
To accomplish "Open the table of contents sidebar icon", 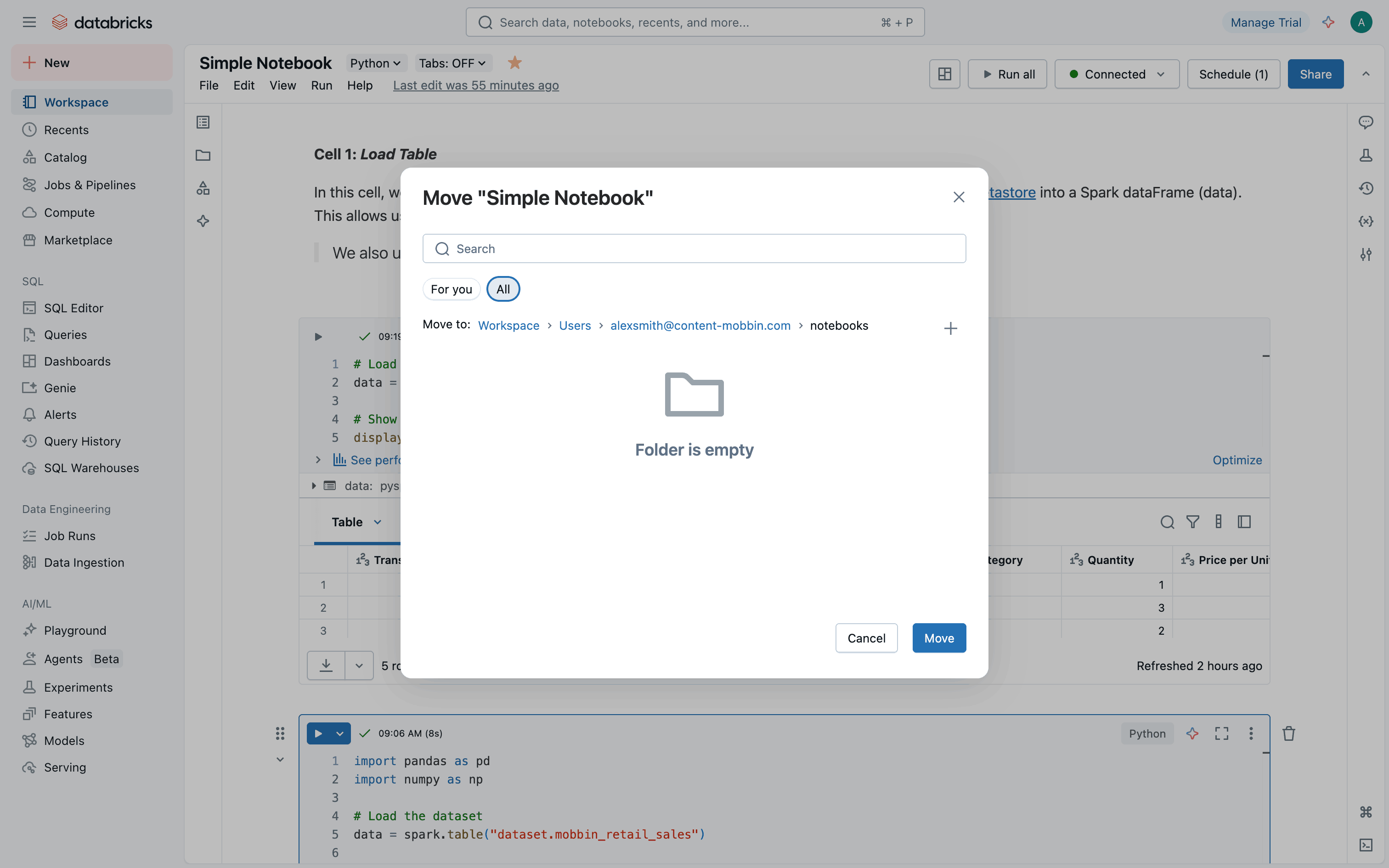I will tap(203, 122).
